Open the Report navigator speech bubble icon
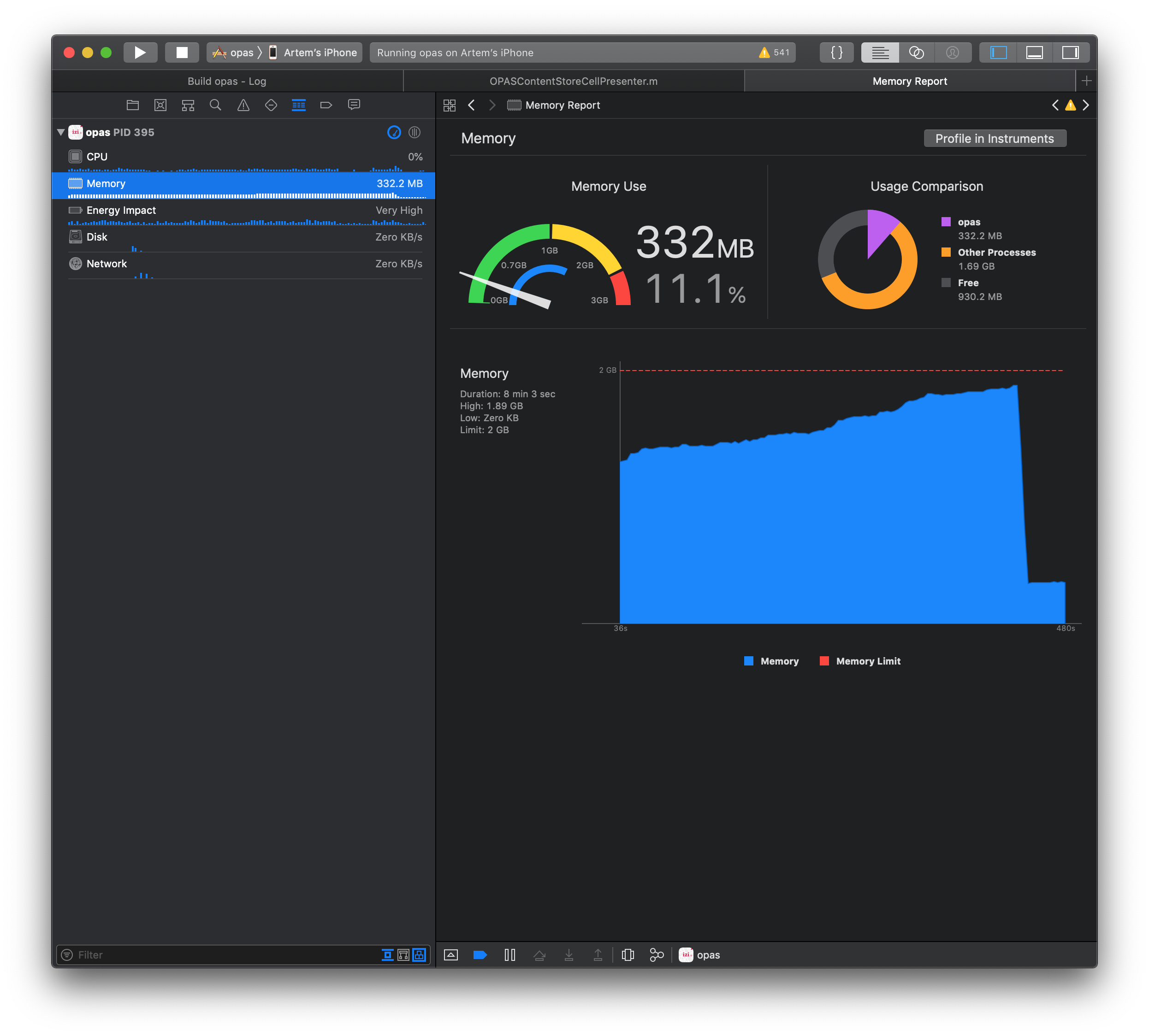This screenshot has width=1149, height=1036. [x=354, y=106]
